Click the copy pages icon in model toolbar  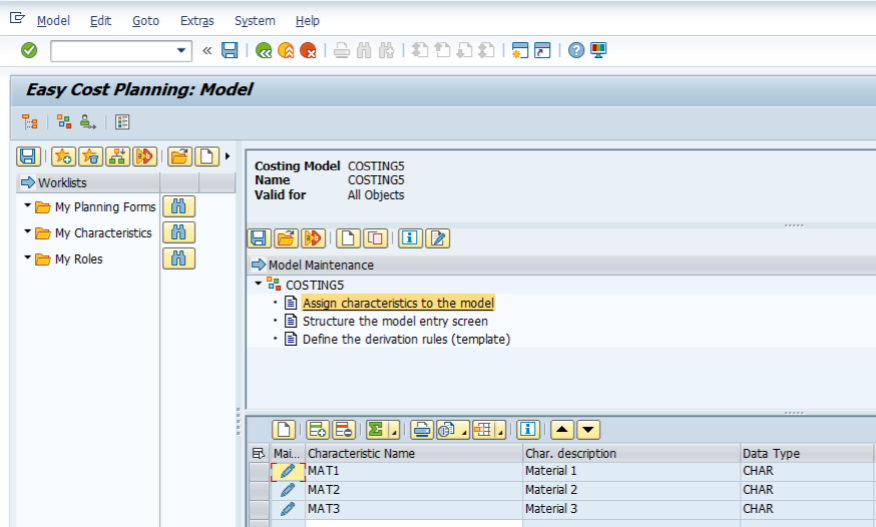[x=376, y=239]
